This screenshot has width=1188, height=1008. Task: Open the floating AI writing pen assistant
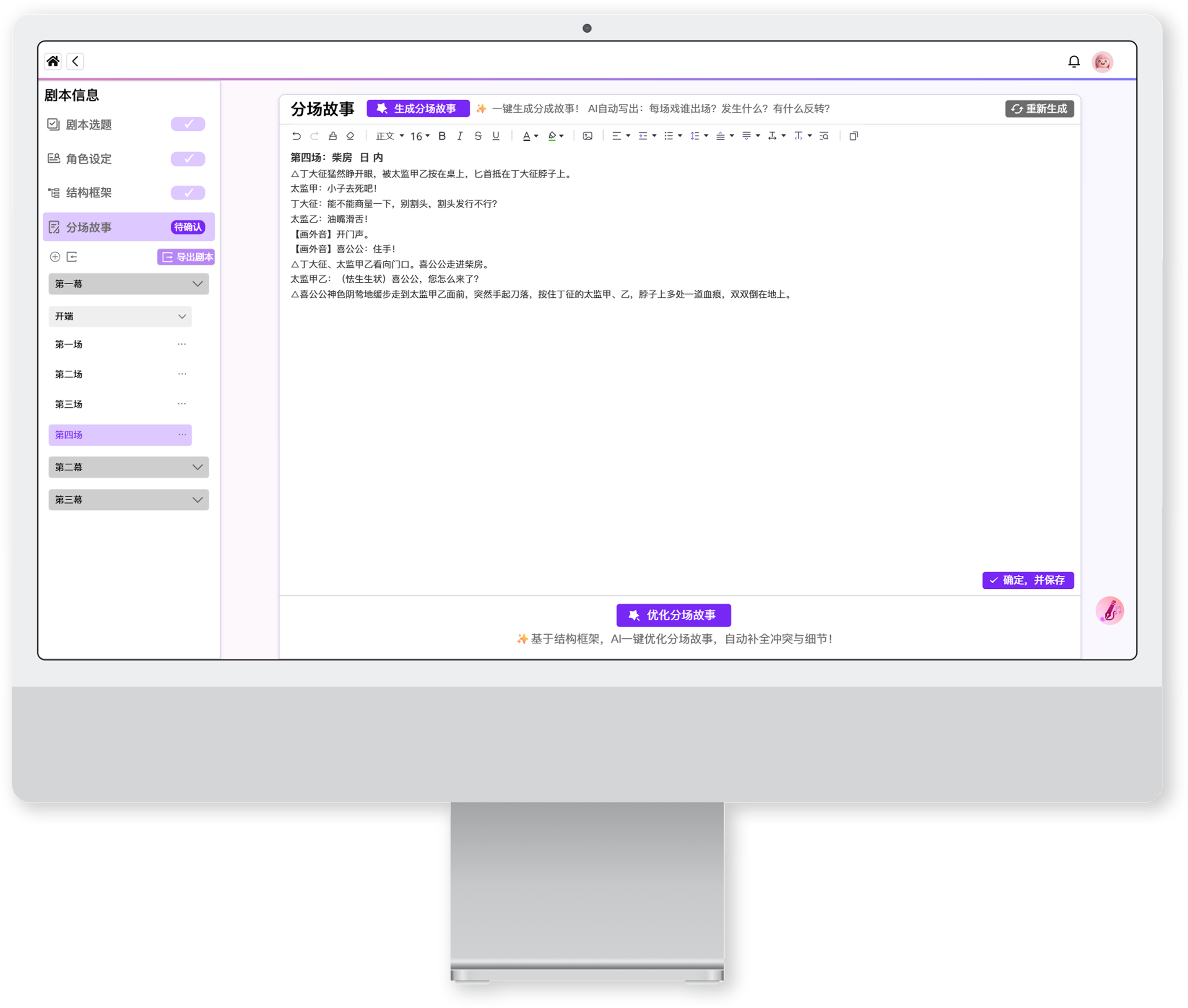pyautogui.click(x=1110, y=610)
